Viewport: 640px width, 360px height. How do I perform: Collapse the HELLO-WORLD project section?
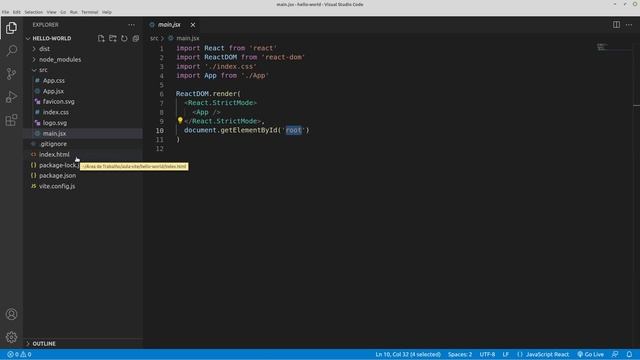51,38
